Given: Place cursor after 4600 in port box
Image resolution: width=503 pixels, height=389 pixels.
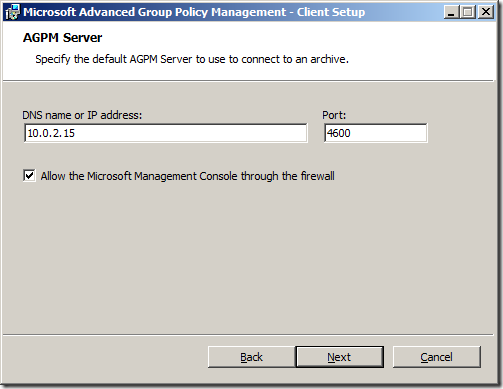Looking at the screenshot, I should click(351, 133).
